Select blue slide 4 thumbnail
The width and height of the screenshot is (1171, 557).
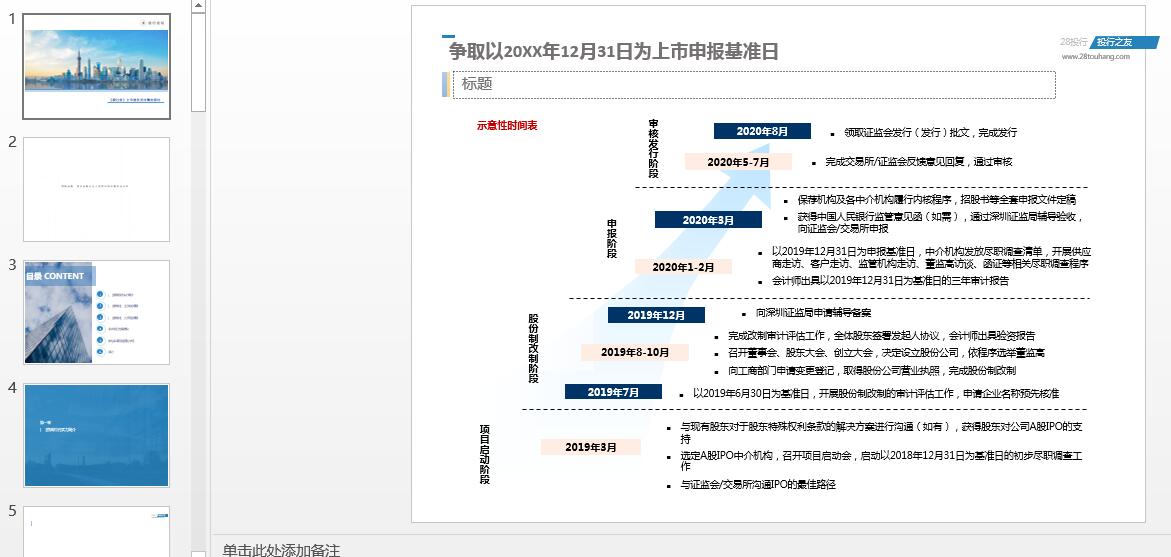[x=96, y=435]
